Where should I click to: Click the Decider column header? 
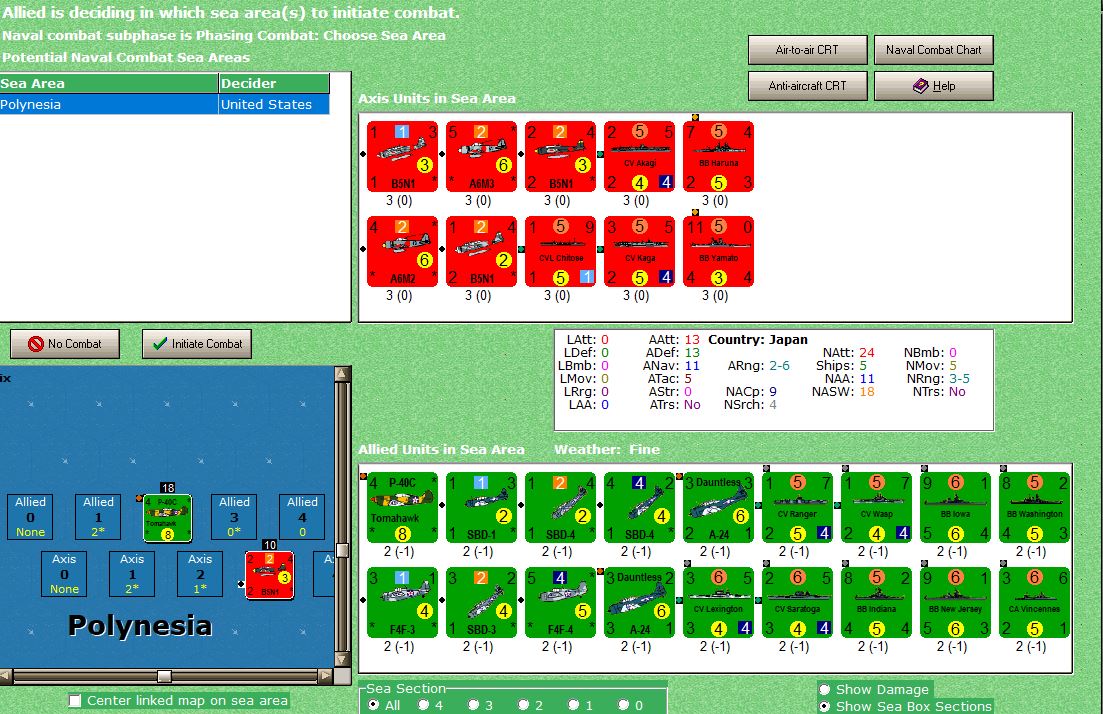[274, 83]
